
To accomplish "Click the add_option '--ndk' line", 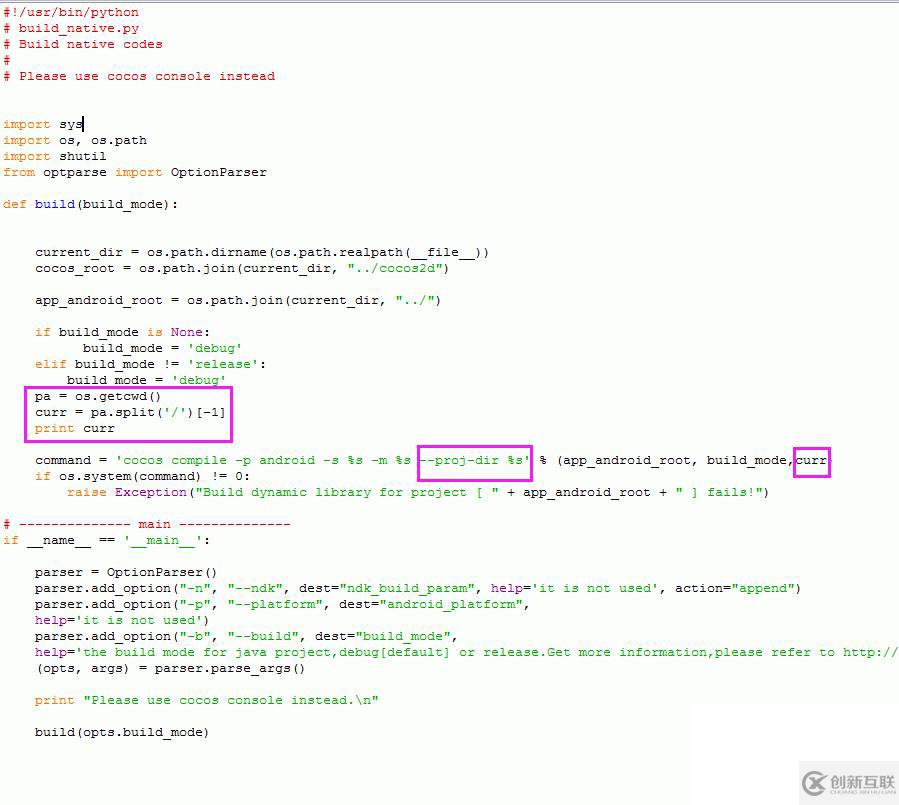I will [x=418, y=589].
